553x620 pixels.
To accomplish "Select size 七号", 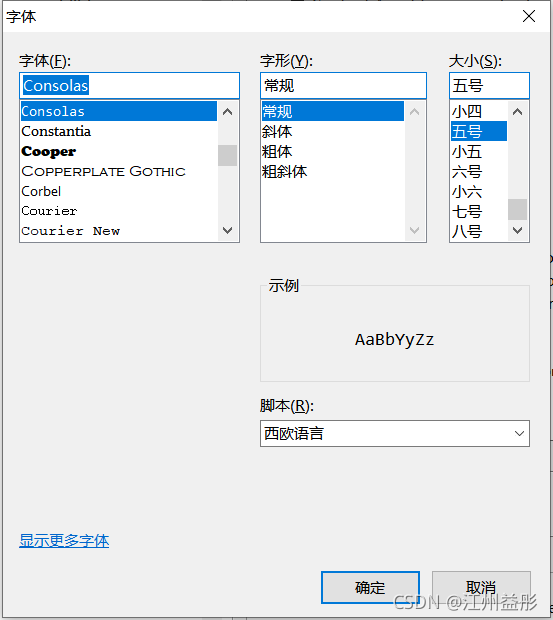I will coord(479,211).
